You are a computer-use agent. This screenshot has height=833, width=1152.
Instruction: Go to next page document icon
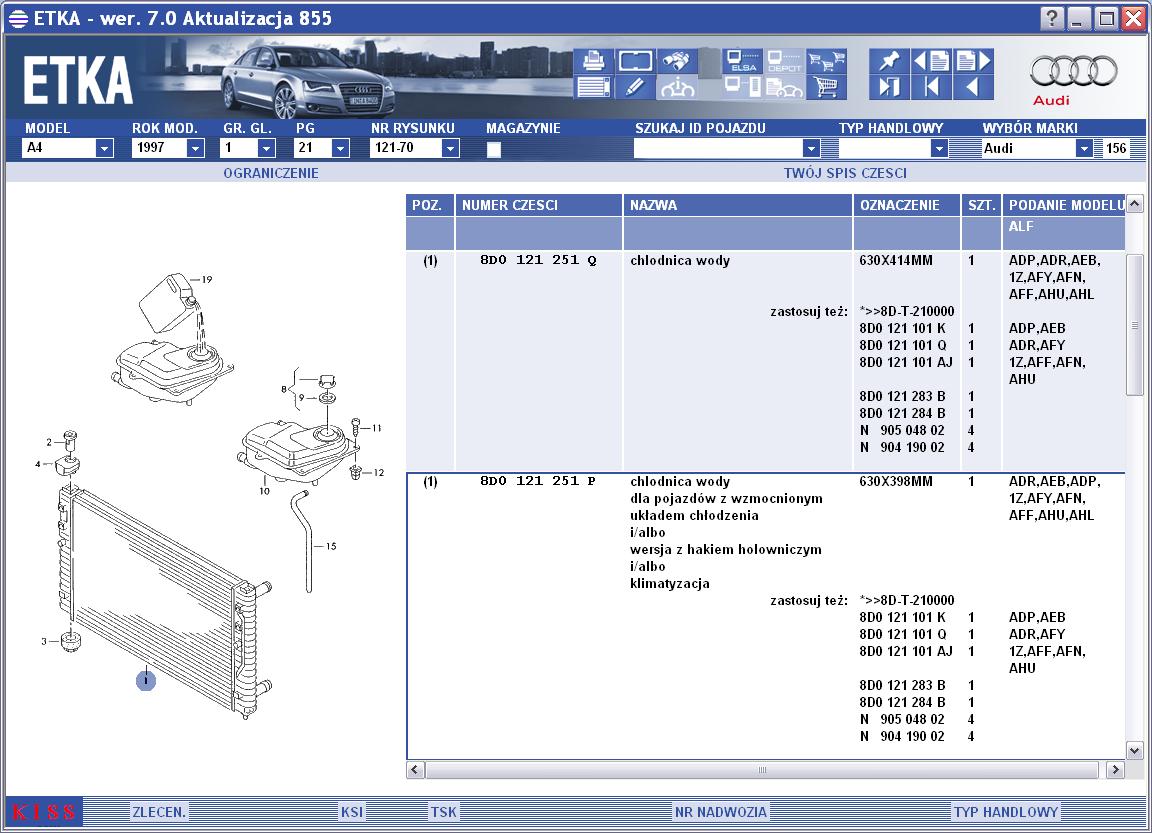[973, 61]
